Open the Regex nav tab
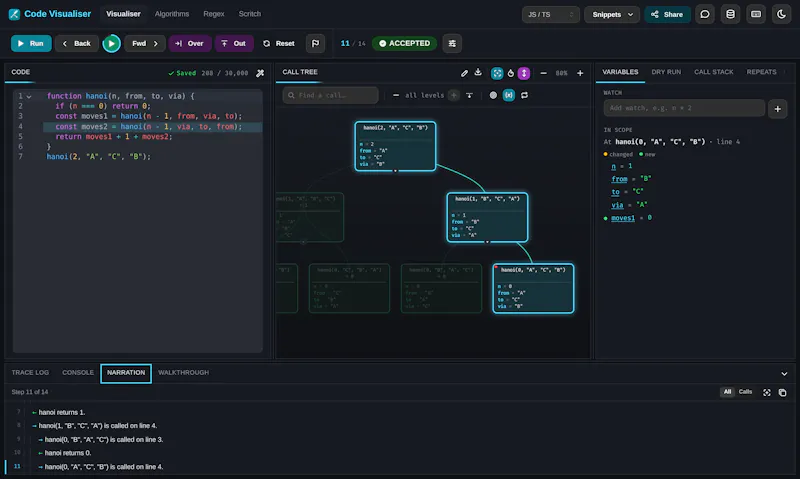The image size is (800, 479). (x=214, y=14)
